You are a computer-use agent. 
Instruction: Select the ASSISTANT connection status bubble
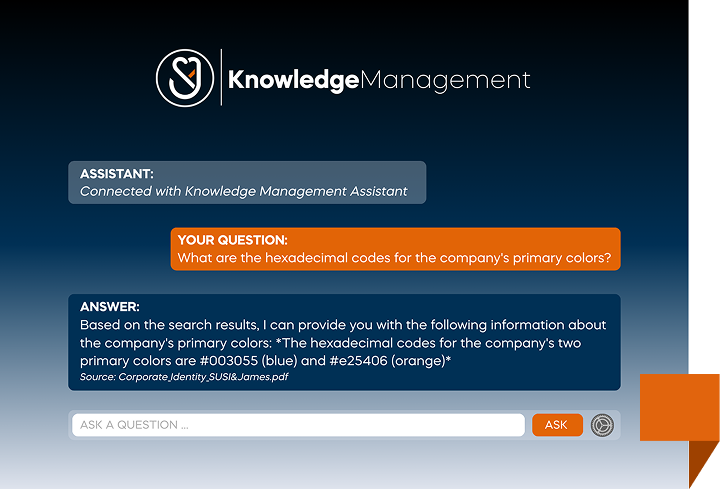coord(247,182)
